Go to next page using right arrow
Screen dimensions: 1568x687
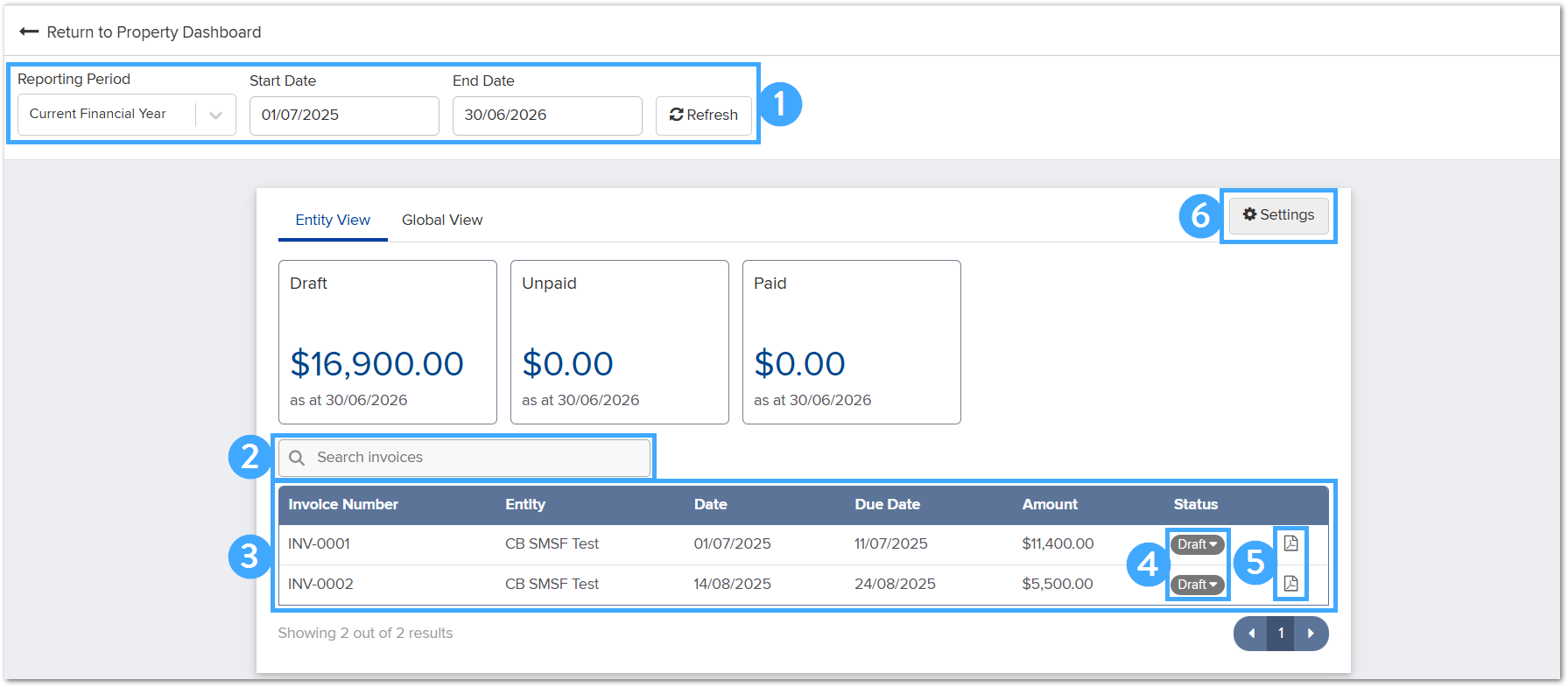pyautogui.click(x=1311, y=634)
